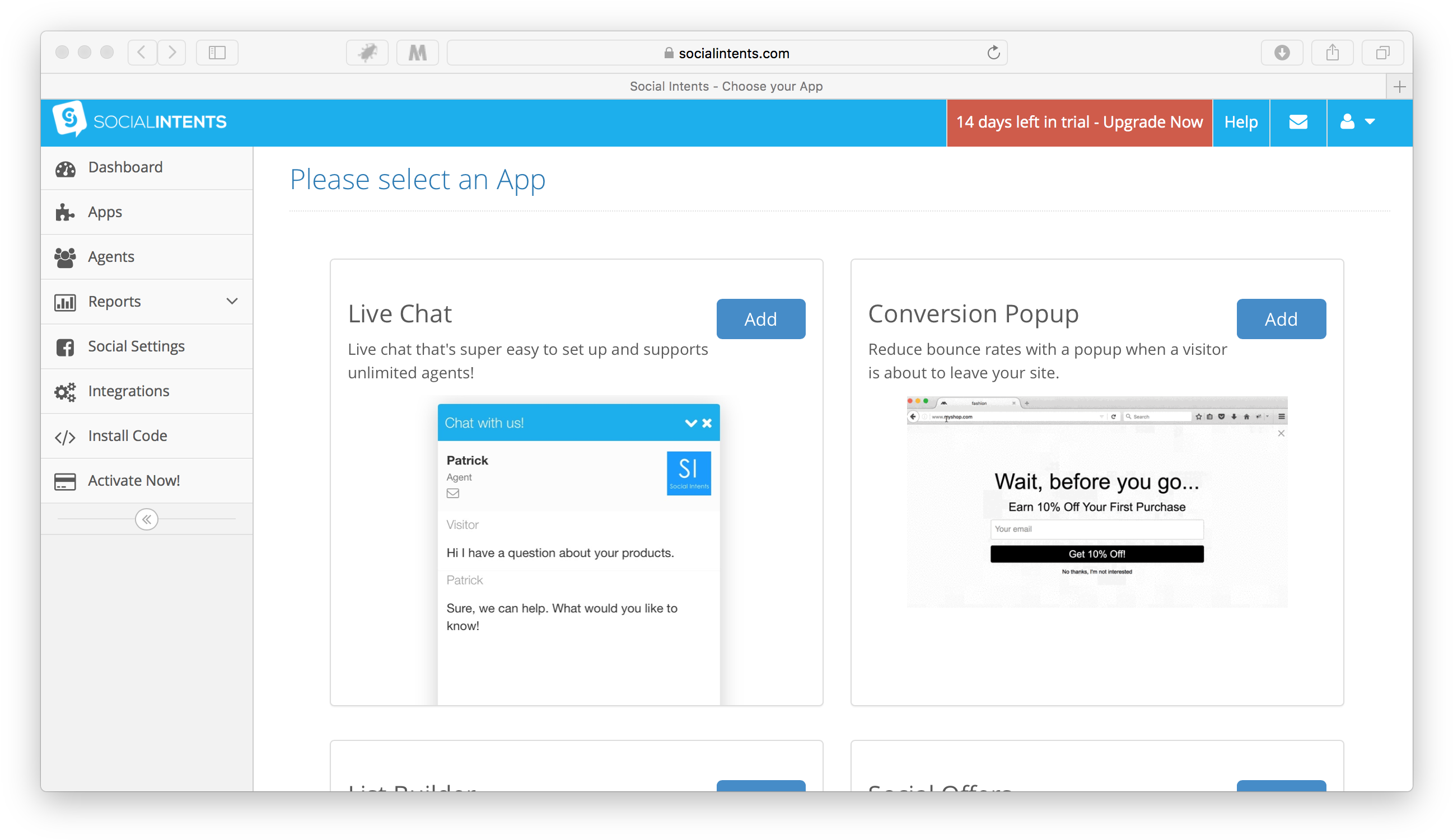Select Activate Now! in the sidebar

[x=147, y=481]
